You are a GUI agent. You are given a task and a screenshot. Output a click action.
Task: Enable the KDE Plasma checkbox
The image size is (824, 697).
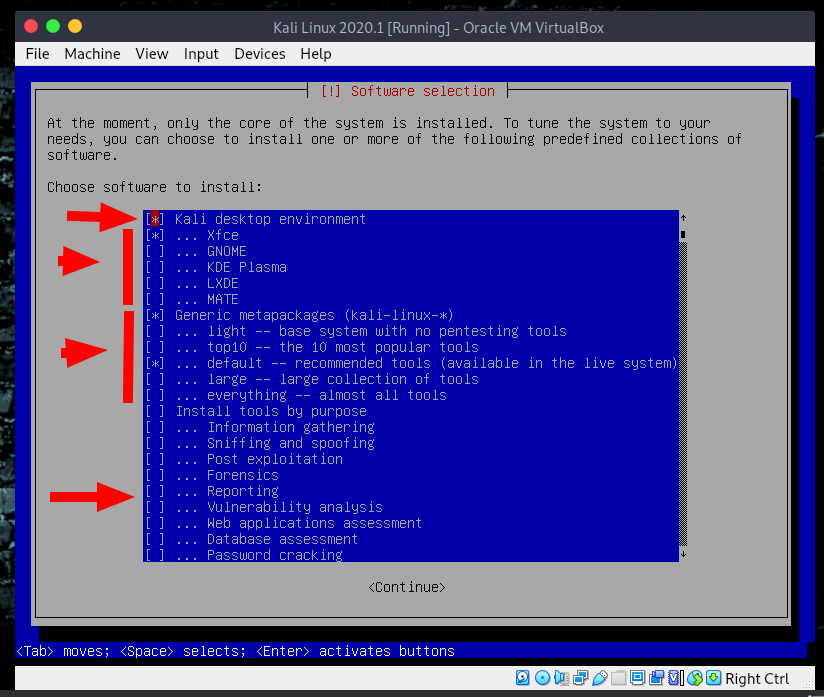tap(154, 267)
